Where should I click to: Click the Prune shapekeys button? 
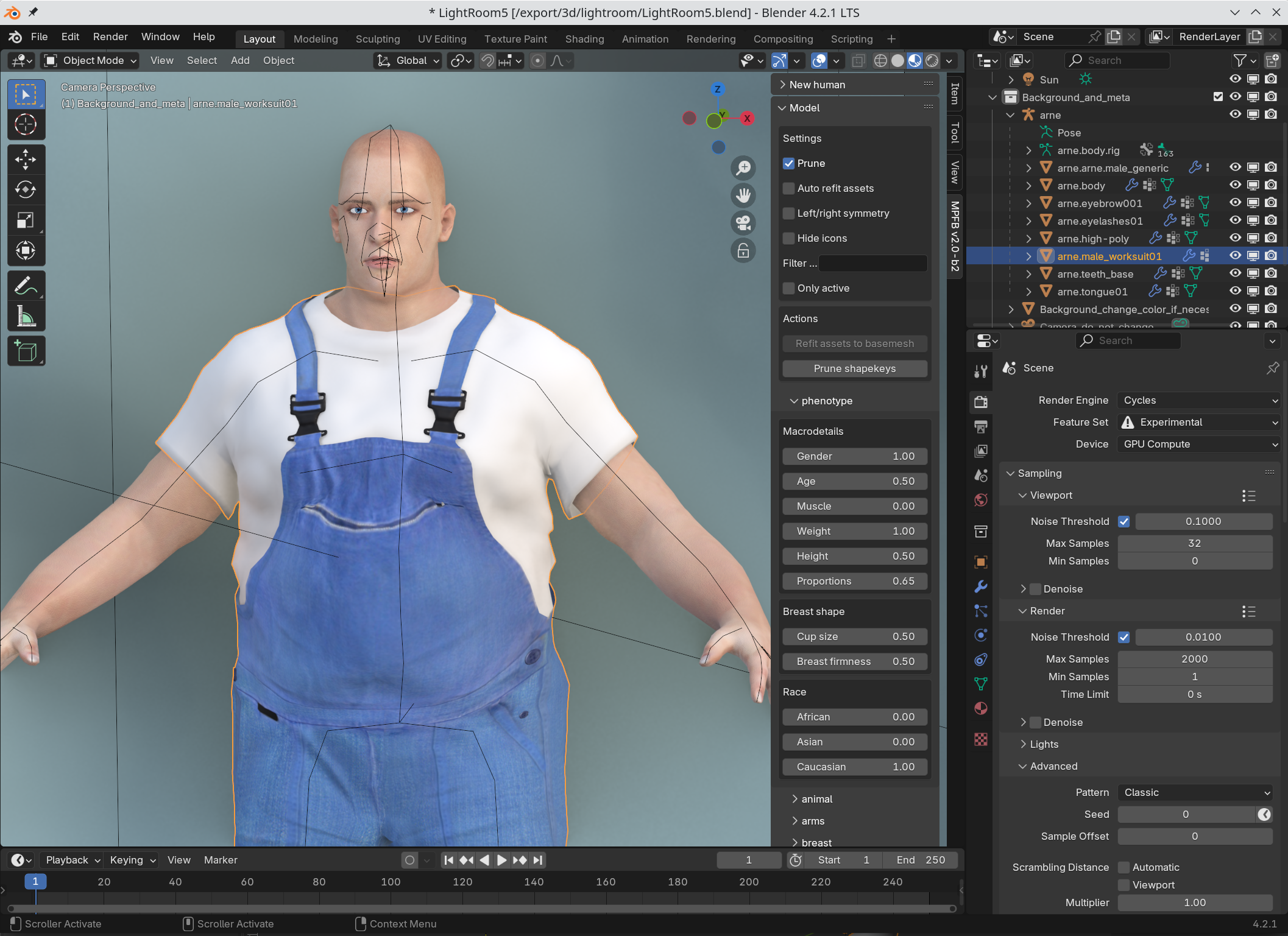855,368
